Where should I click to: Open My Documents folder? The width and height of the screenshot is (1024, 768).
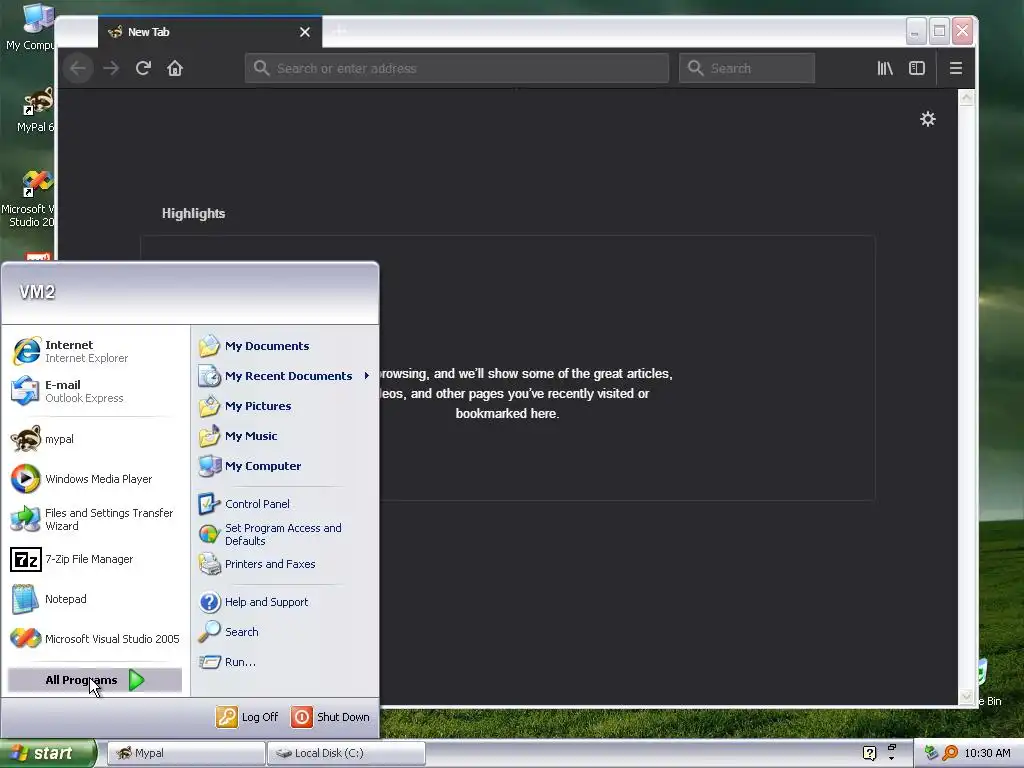click(285, 345)
